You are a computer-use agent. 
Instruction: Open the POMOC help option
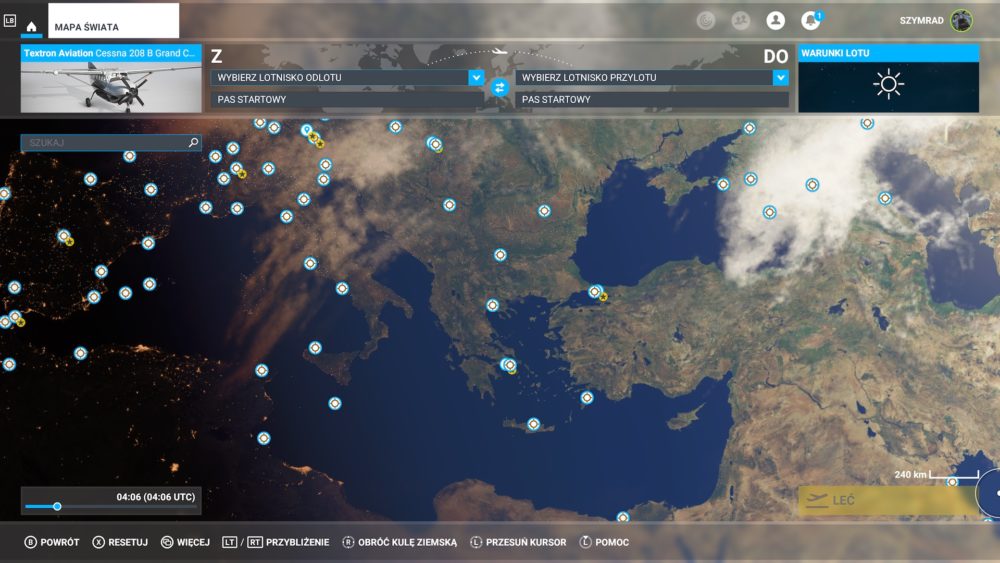pyautogui.click(x=604, y=542)
